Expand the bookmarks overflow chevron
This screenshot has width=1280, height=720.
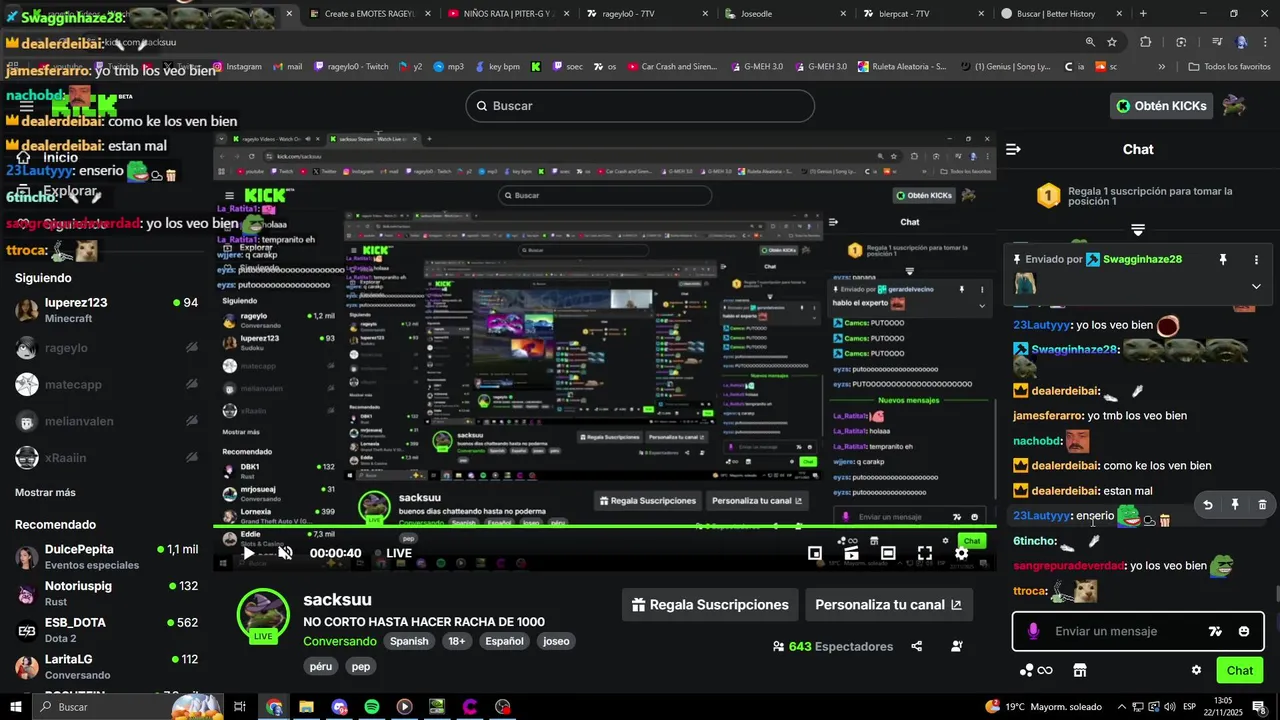1162,67
